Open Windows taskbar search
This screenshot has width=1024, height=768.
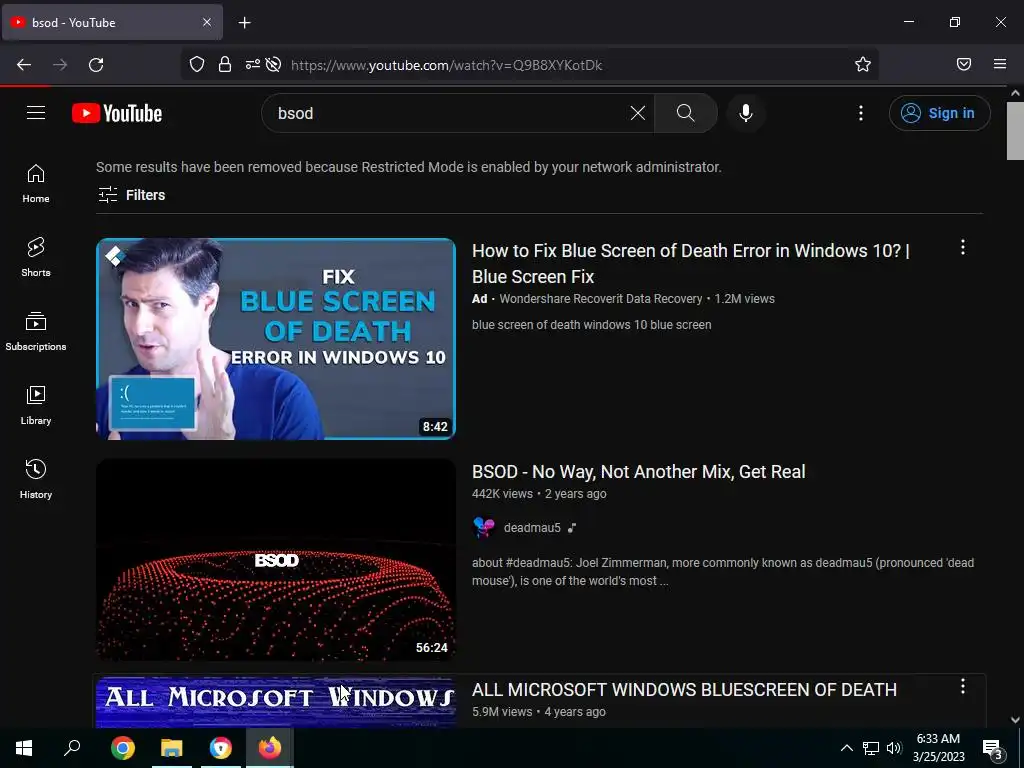click(72, 748)
